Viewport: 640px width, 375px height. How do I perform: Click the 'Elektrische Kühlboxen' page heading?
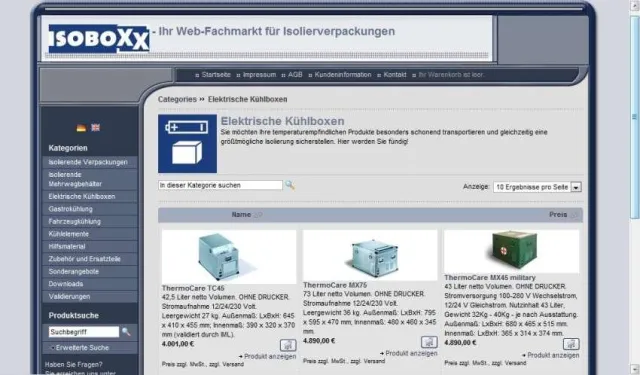point(282,121)
